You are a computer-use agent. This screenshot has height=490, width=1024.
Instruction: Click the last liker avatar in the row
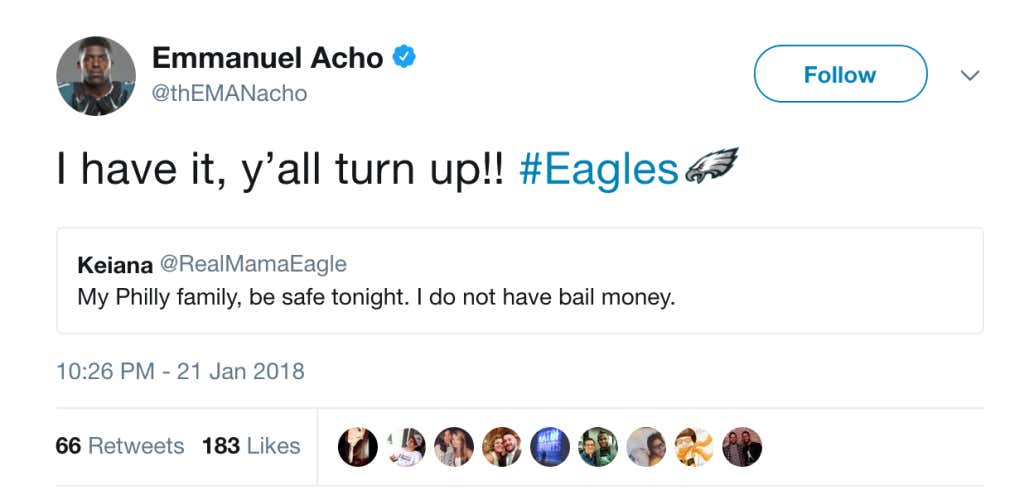pos(742,447)
